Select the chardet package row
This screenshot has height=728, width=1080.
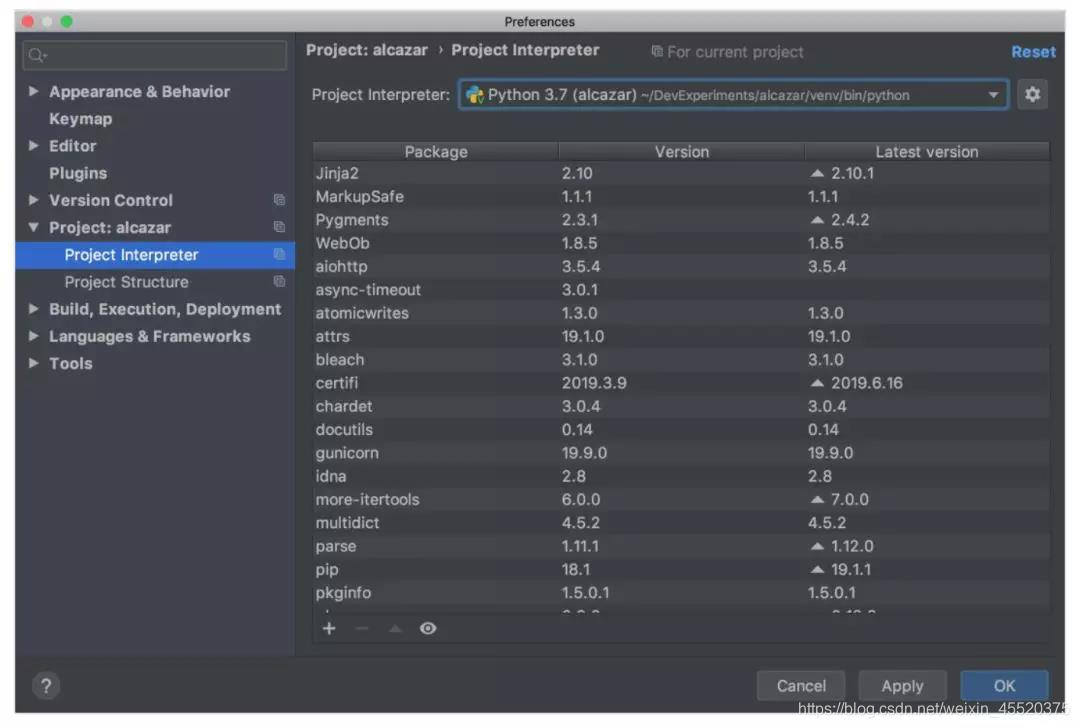pyautogui.click(x=681, y=406)
